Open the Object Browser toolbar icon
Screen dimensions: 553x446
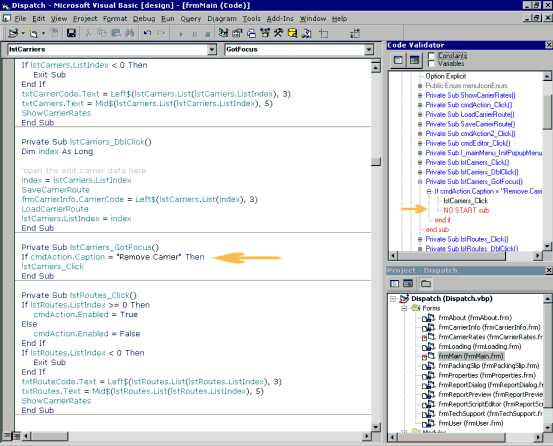[265, 33]
